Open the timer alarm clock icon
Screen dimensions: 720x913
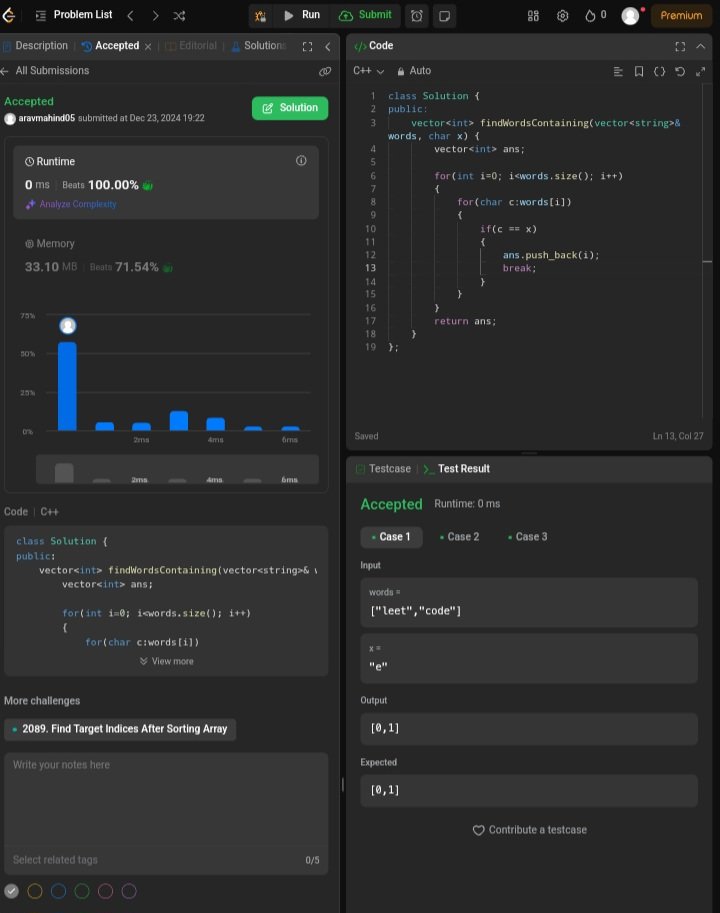click(x=417, y=16)
